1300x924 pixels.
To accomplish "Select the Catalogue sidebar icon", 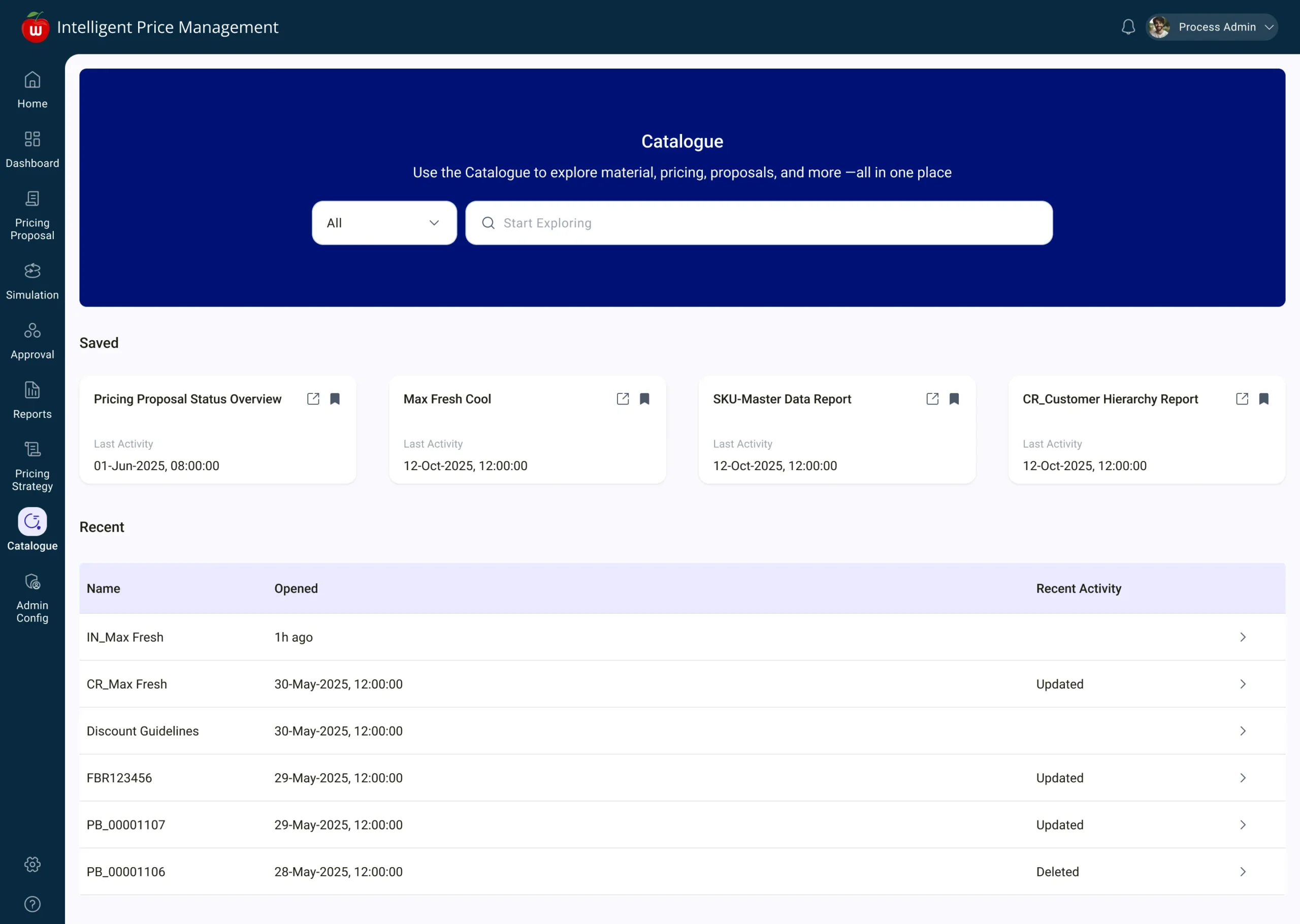I will (x=32, y=521).
